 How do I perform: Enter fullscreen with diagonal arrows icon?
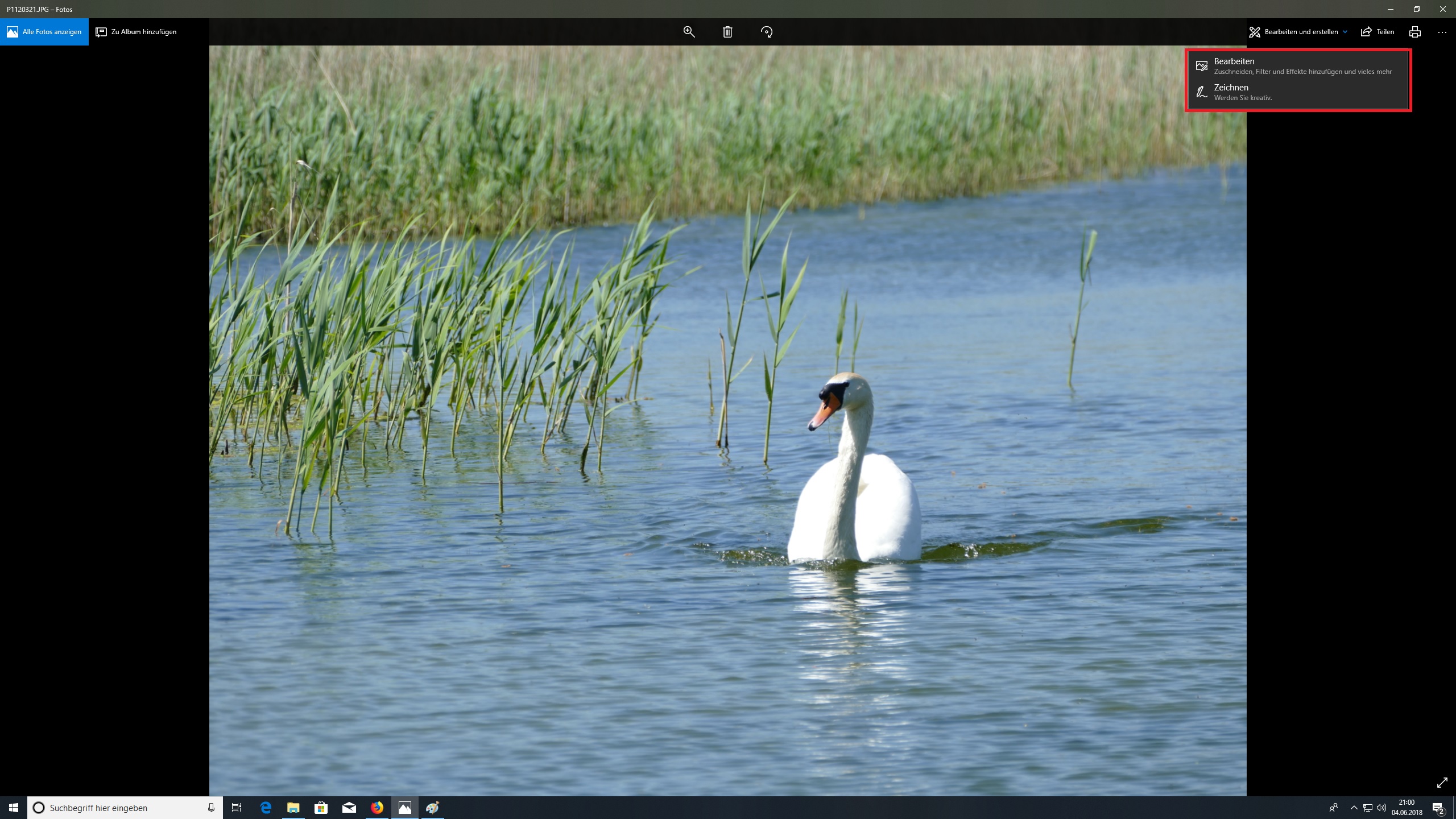1442,783
